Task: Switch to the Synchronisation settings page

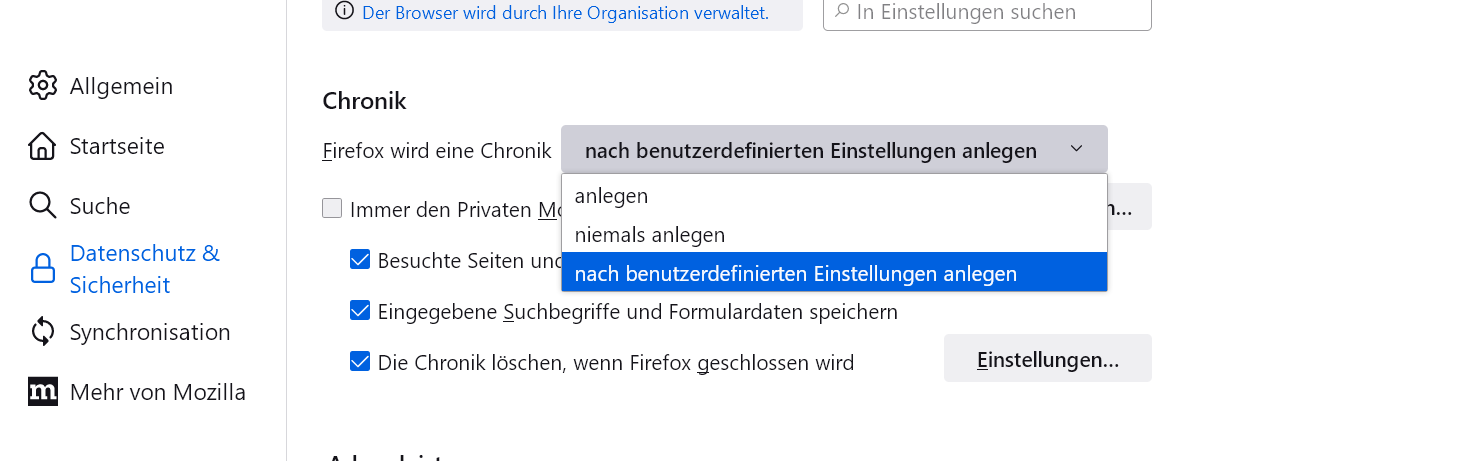Action: 150,332
